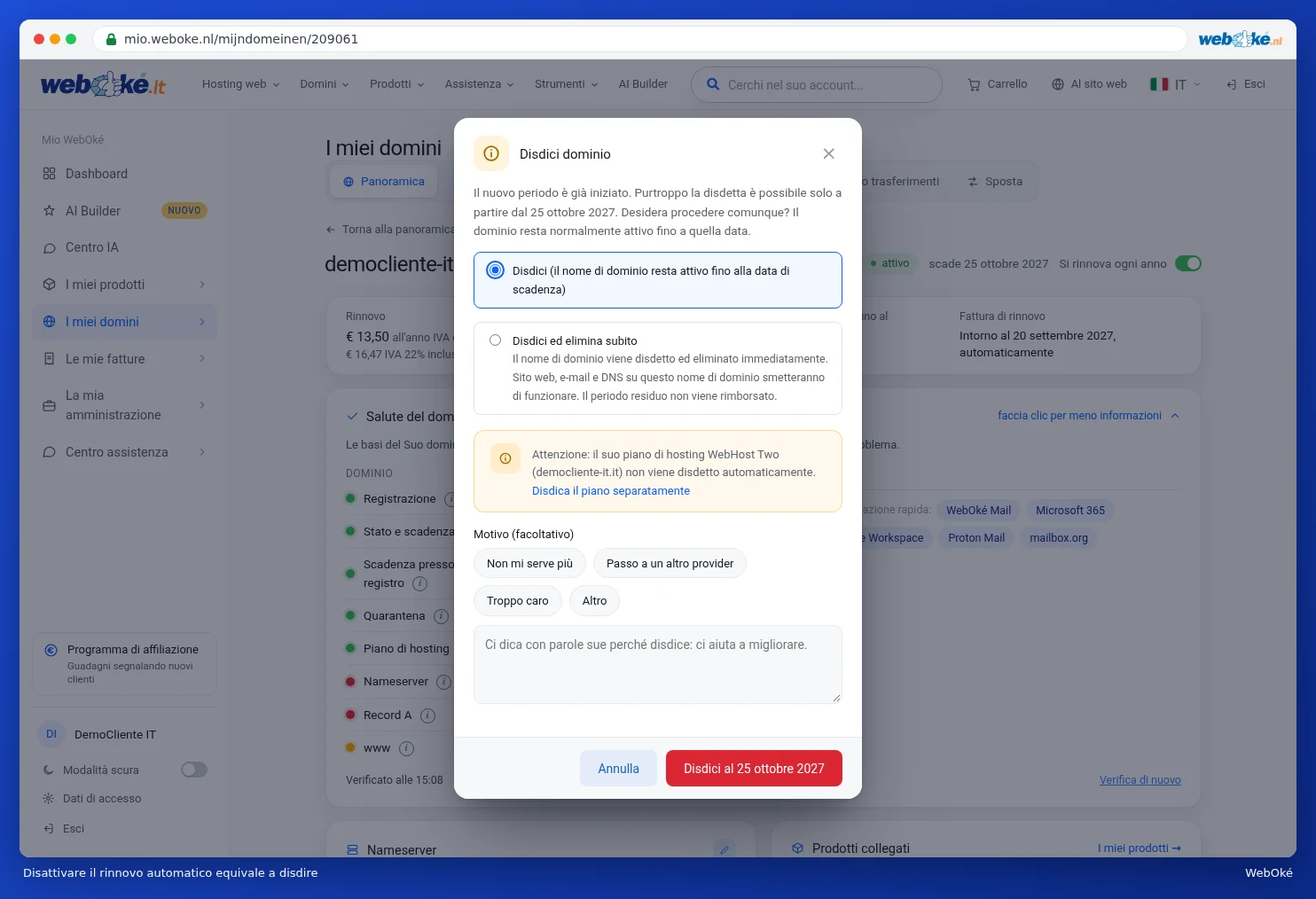Click the search magnifier icon
1316x899 pixels.
[713, 84]
